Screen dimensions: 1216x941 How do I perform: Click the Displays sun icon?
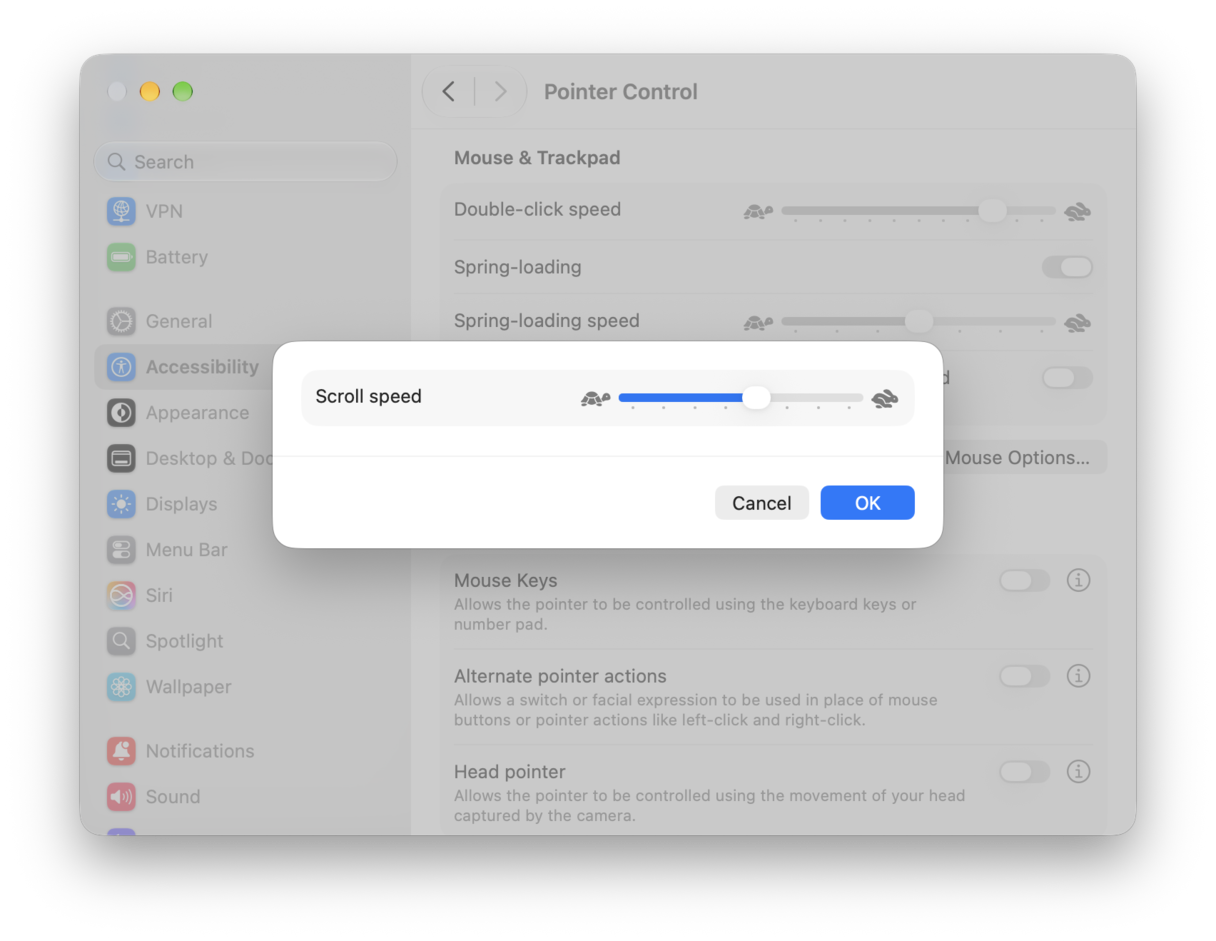[x=121, y=504]
